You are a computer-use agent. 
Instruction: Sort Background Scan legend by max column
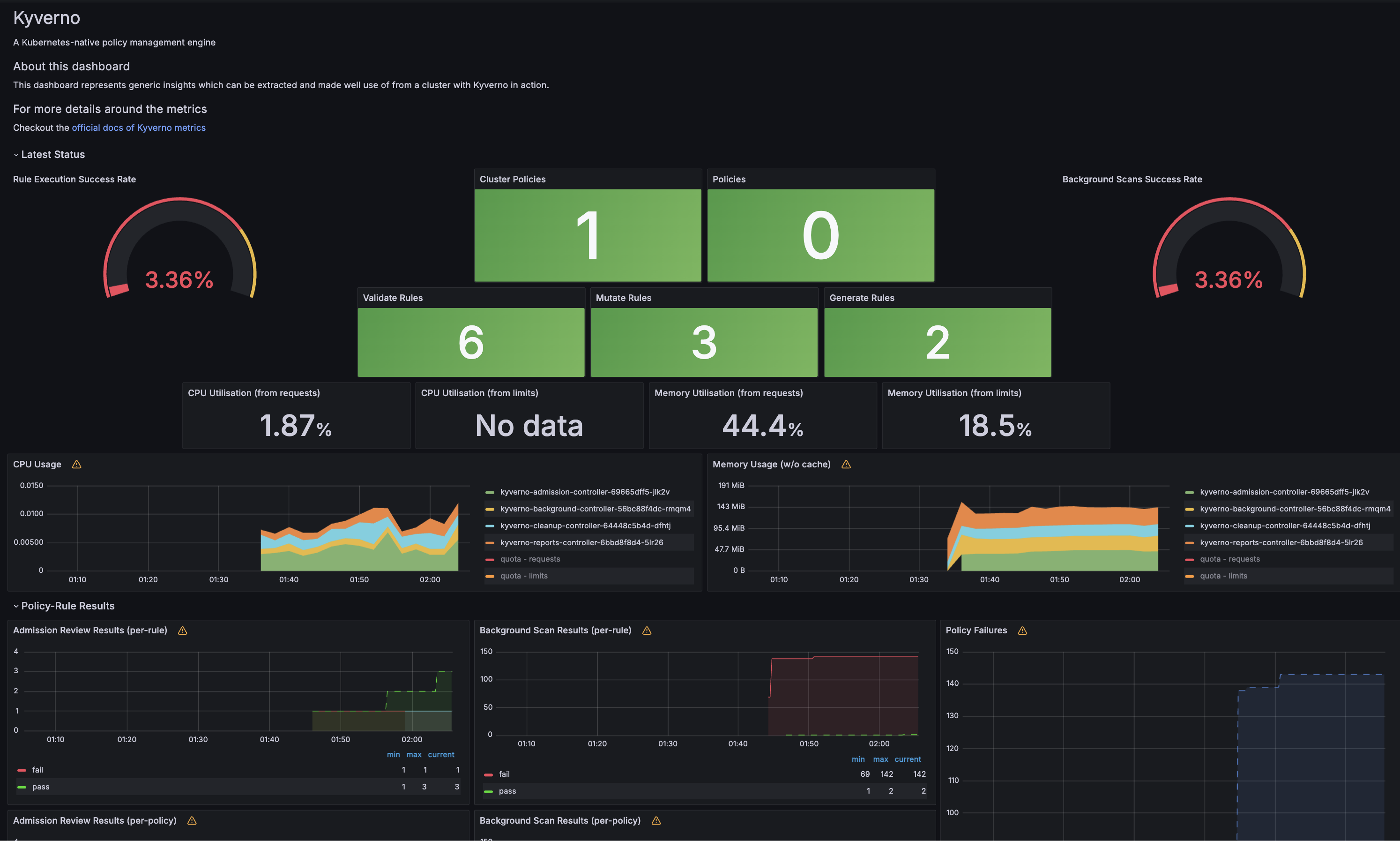tap(880, 759)
